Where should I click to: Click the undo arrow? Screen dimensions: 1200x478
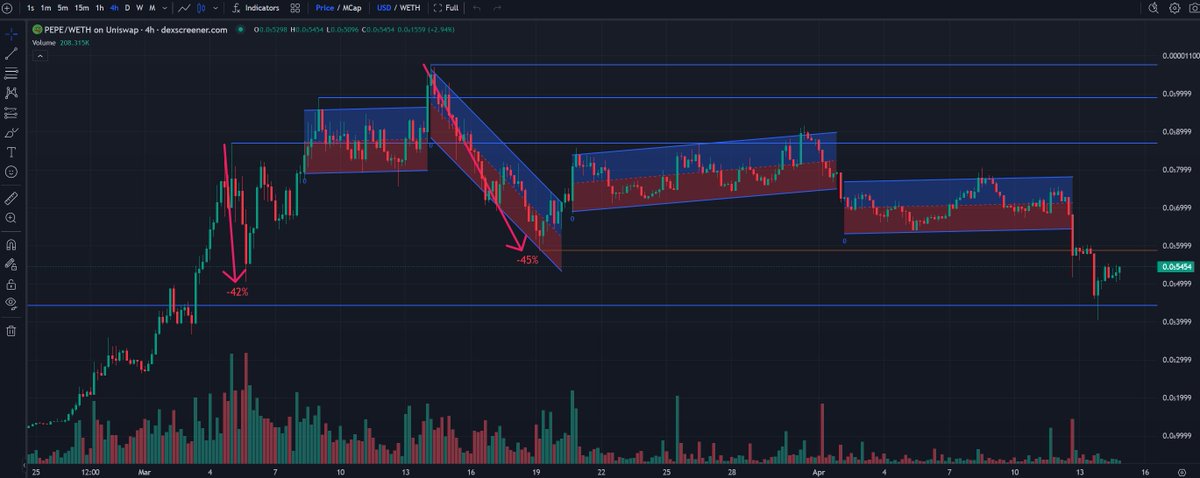475,7
